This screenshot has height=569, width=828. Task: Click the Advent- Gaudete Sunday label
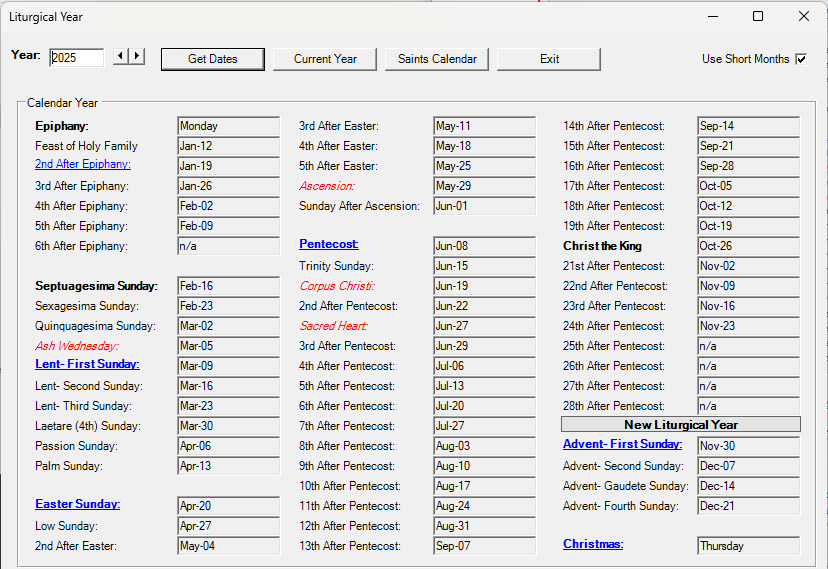coord(626,486)
